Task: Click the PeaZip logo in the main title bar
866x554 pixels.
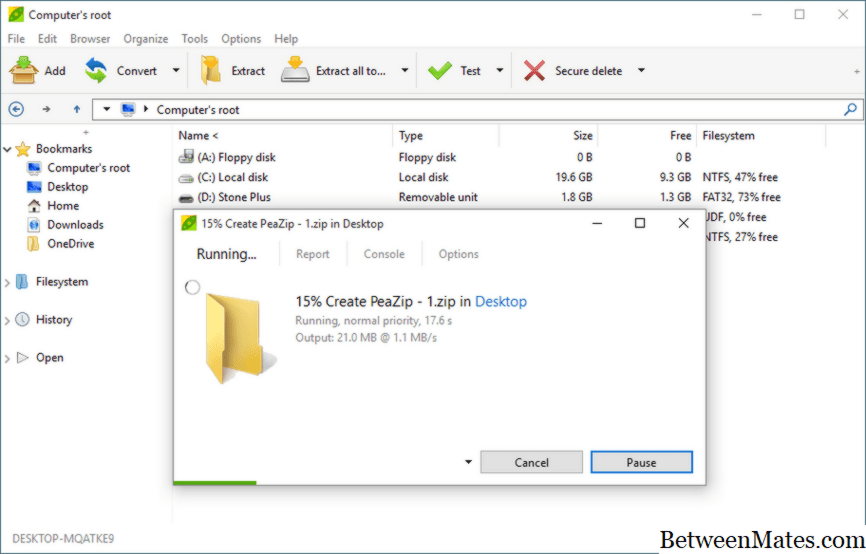Action: pyautogui.click(x=16, y=14)
